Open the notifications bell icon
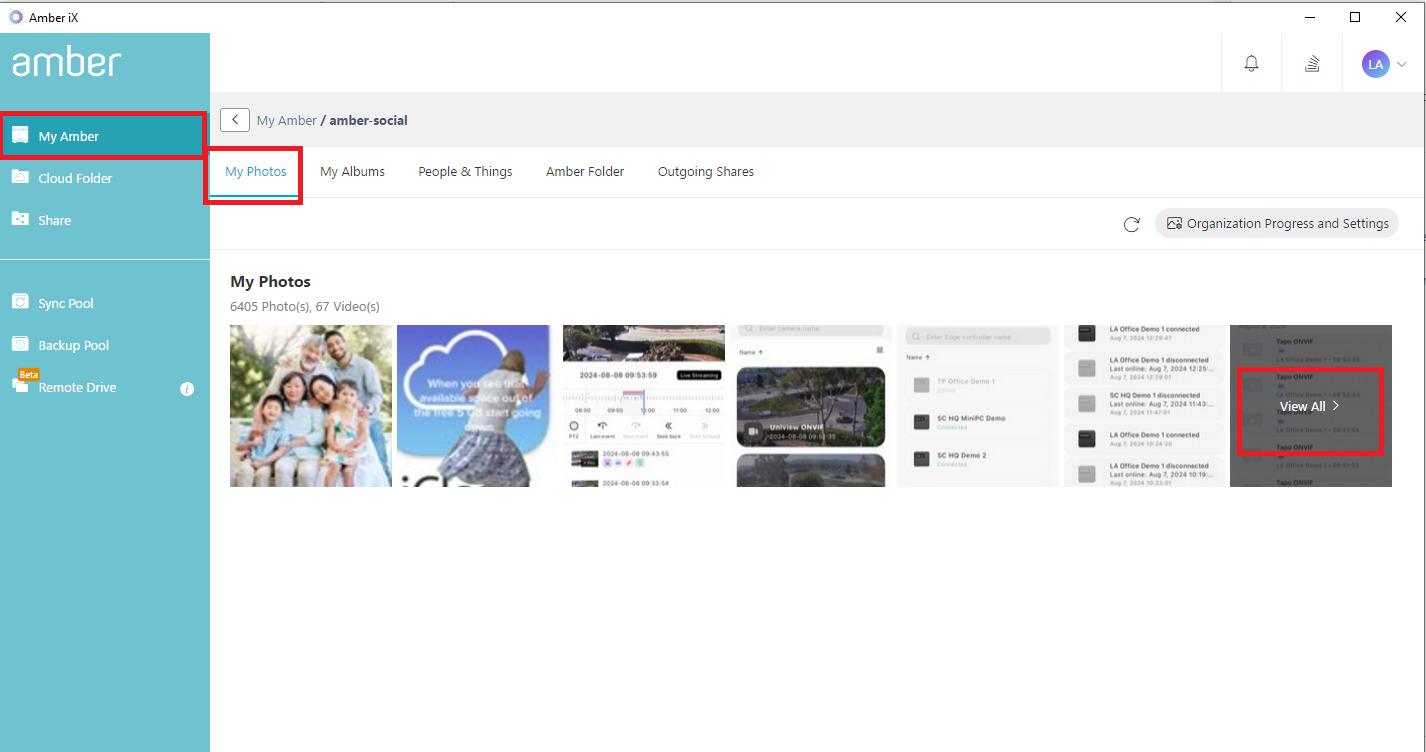This screenshot has width=1426, height=752. click(x=1251, y=64)
